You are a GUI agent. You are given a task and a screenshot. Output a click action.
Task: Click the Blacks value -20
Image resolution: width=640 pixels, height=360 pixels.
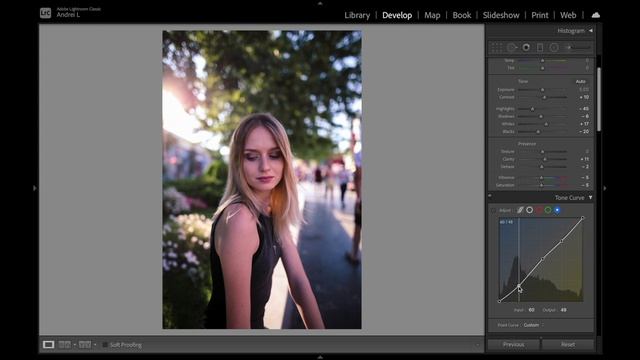(x=584, y=132)
